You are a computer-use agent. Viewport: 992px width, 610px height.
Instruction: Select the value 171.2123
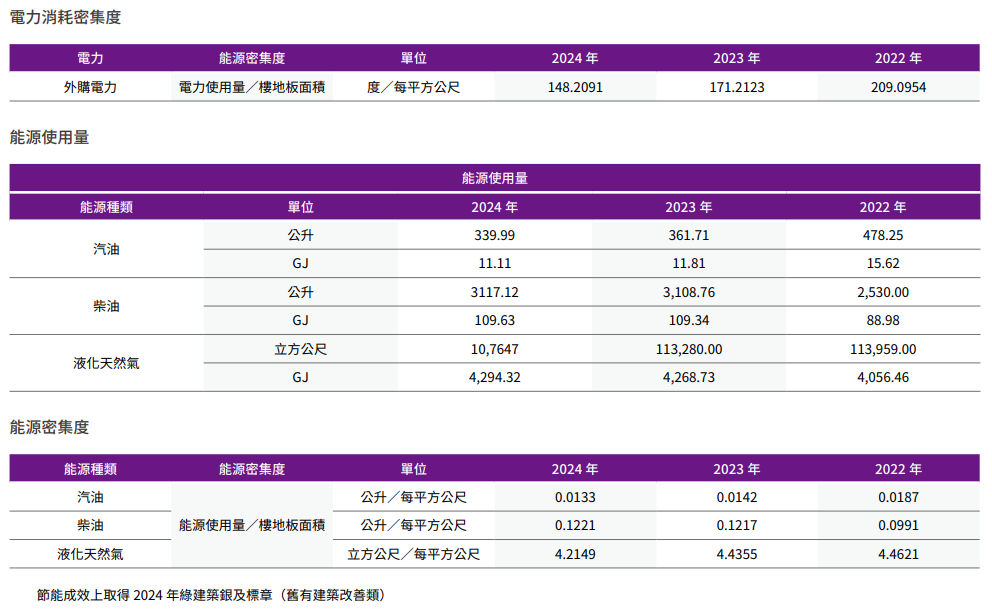coord(736,87)
